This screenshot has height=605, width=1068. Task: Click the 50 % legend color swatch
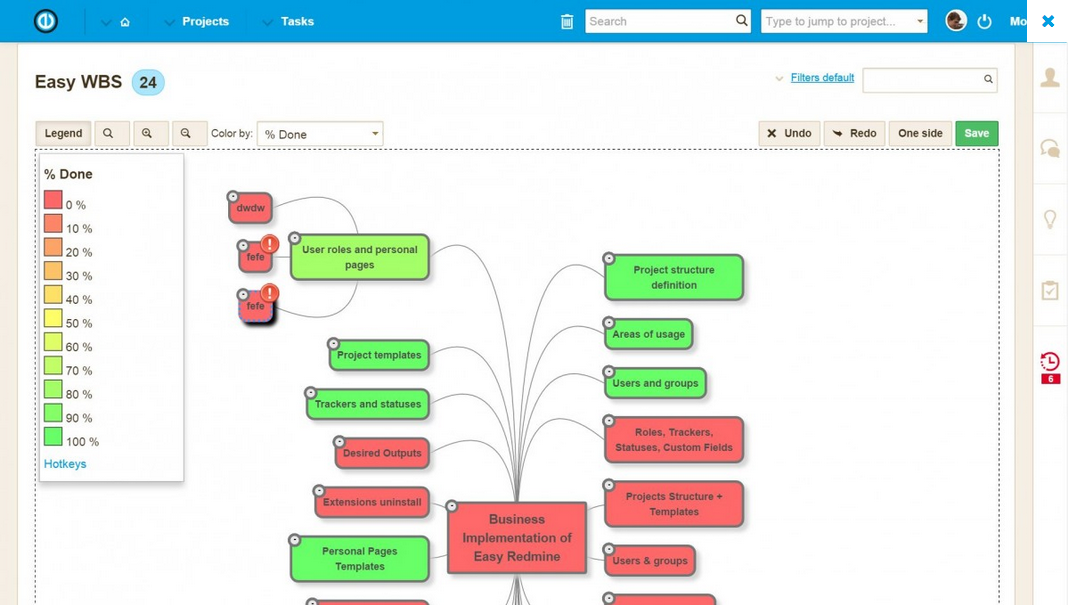coord(53,318)
